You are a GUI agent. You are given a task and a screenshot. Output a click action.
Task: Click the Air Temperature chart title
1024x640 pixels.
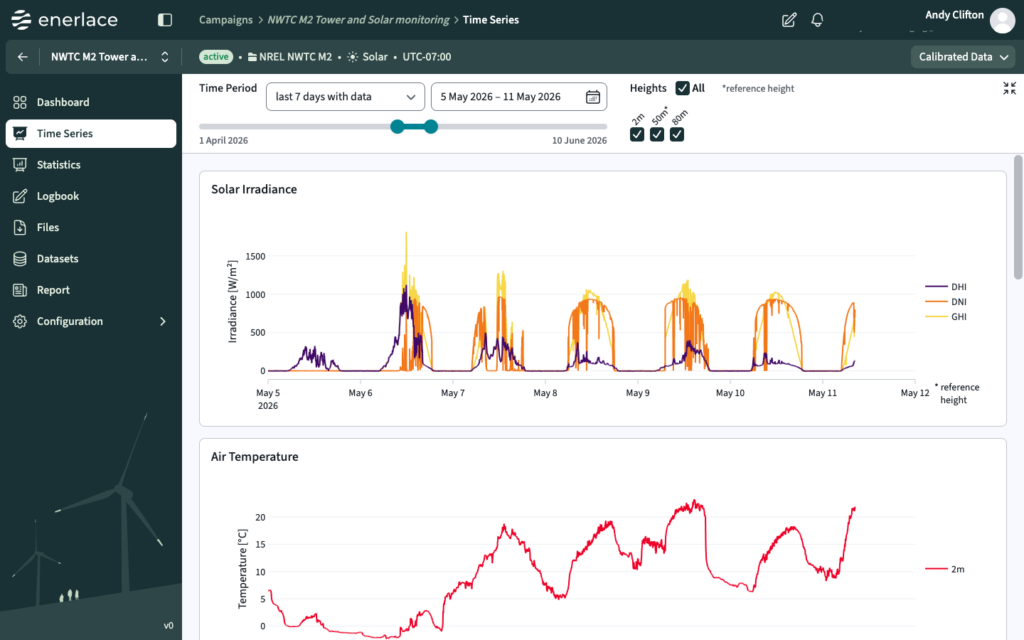pyautogui.click(x=255, y=456)
